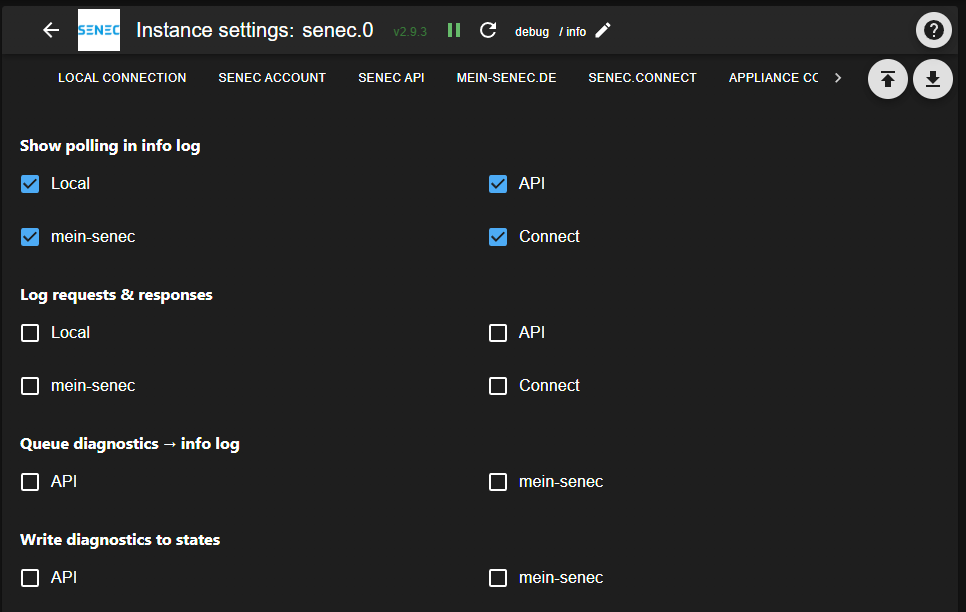Click the version v2.9.3 label
The height and width of the screenshot is (612, 966).
point(410,31)
